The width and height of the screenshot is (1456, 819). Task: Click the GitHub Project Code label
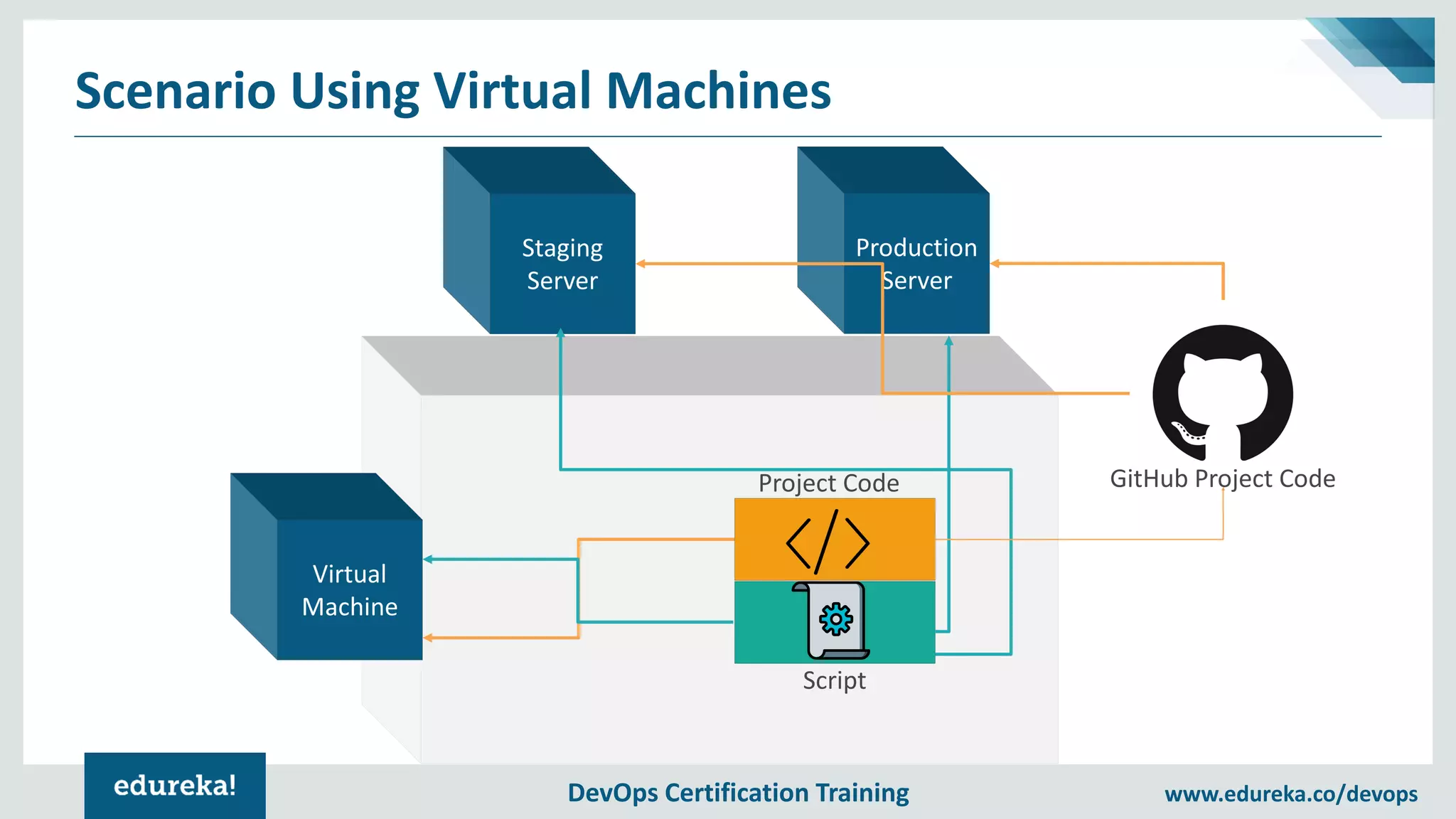tap(1222, 478)
